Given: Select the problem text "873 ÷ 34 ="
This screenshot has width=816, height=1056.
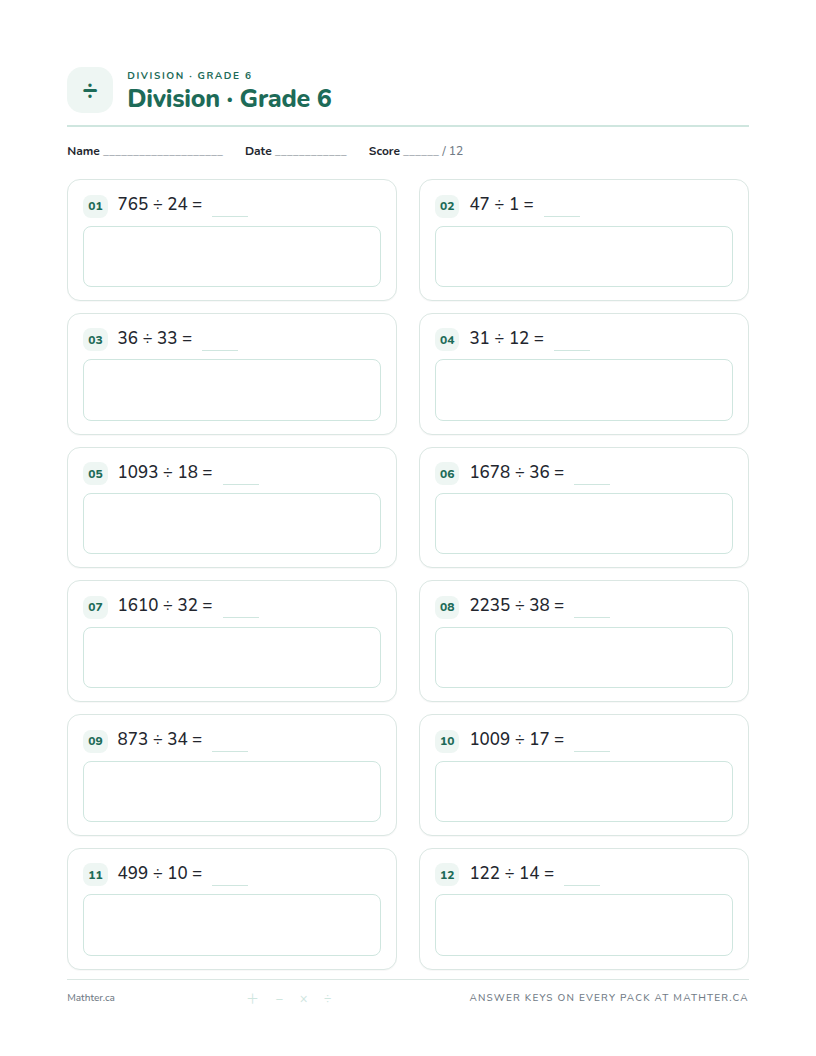Looking at the screenshot, I should tap(160, 739).
